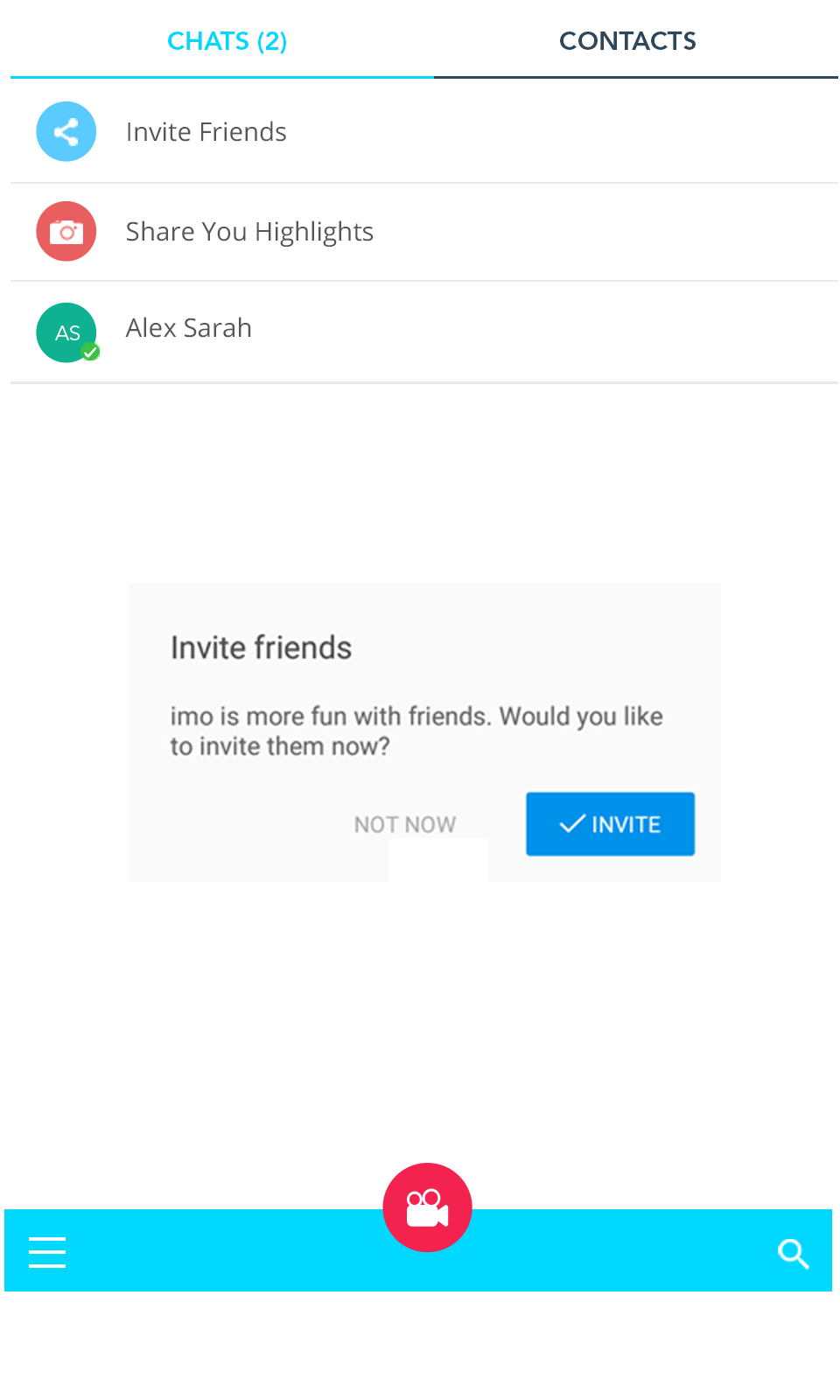Screen dimensions: 840x1400
Task: Click the "Invite friends" dialog title
Action: [261, 647]
